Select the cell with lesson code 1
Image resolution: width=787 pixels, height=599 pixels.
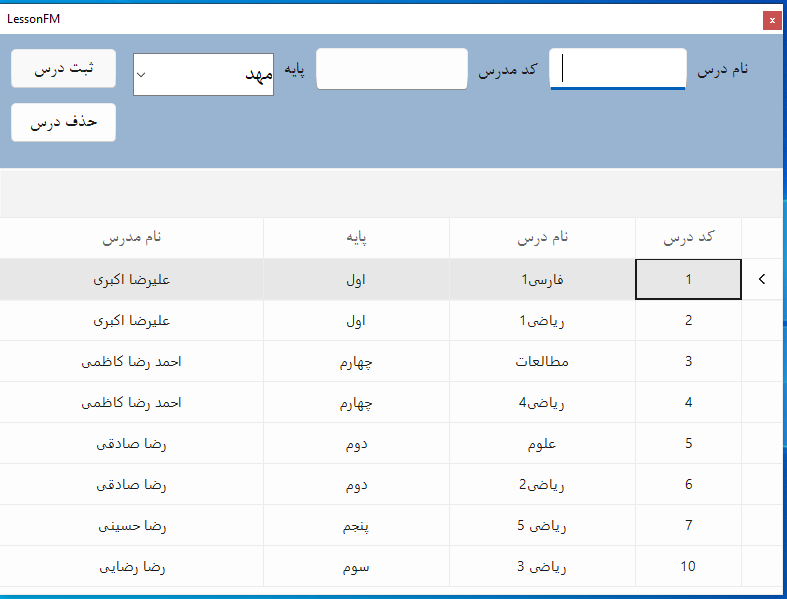688,280
